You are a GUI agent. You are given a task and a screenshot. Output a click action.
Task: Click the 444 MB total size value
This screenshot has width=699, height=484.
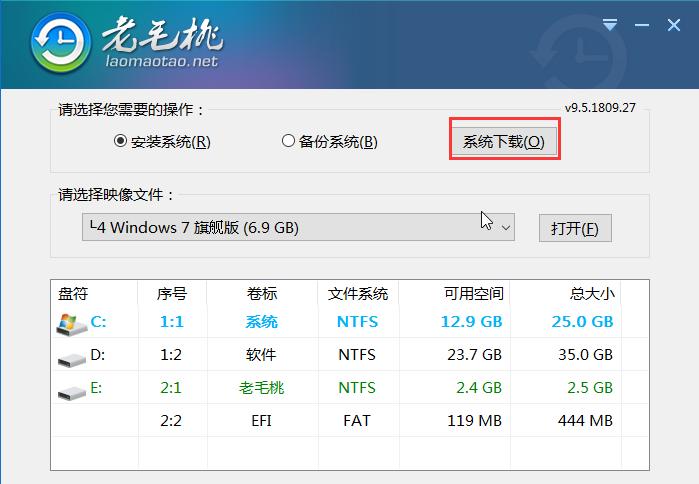pyautogui.click(x=585, y=420)
